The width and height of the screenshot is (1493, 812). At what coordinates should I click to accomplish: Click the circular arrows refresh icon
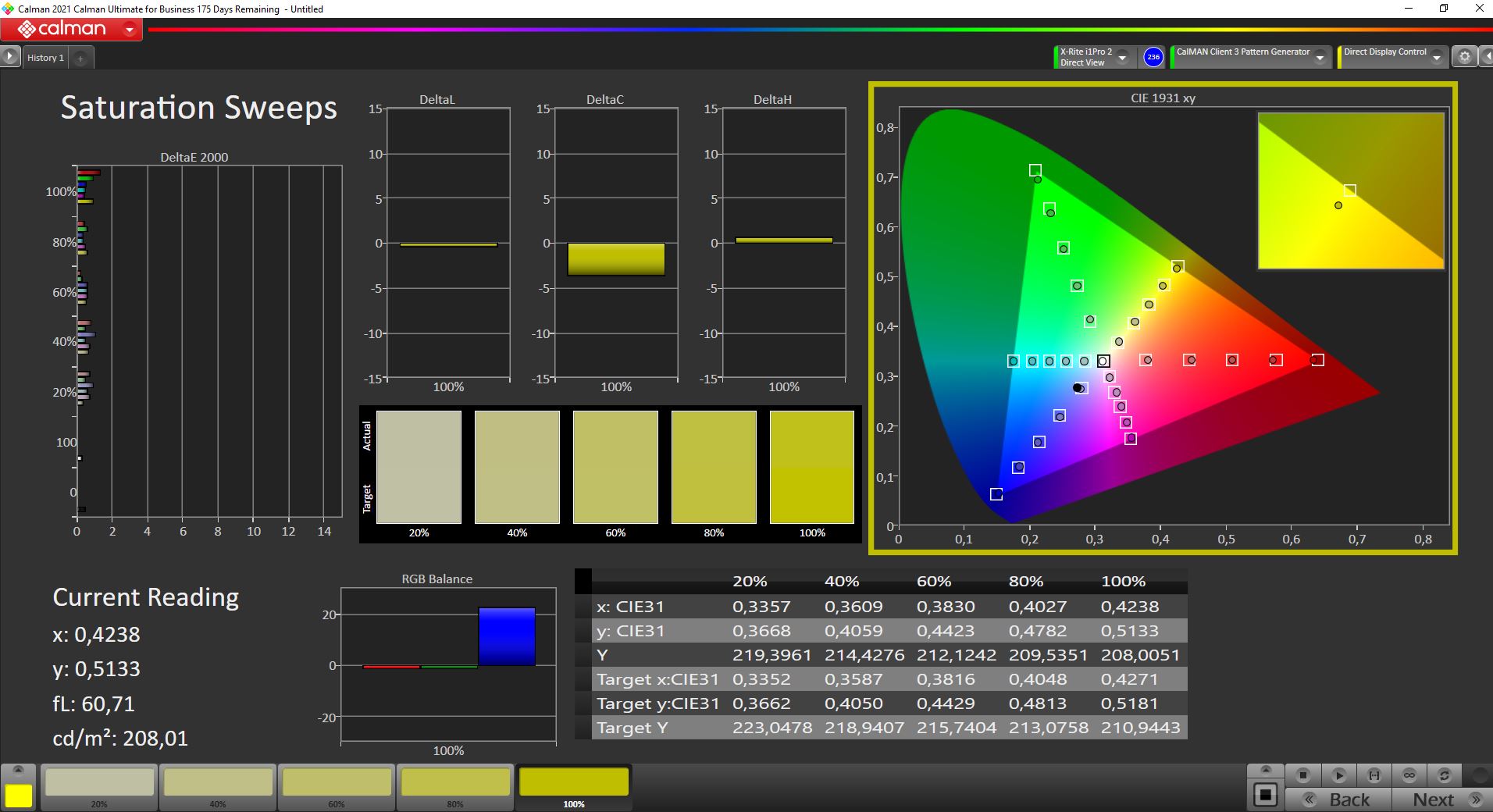click(1445, 775)
